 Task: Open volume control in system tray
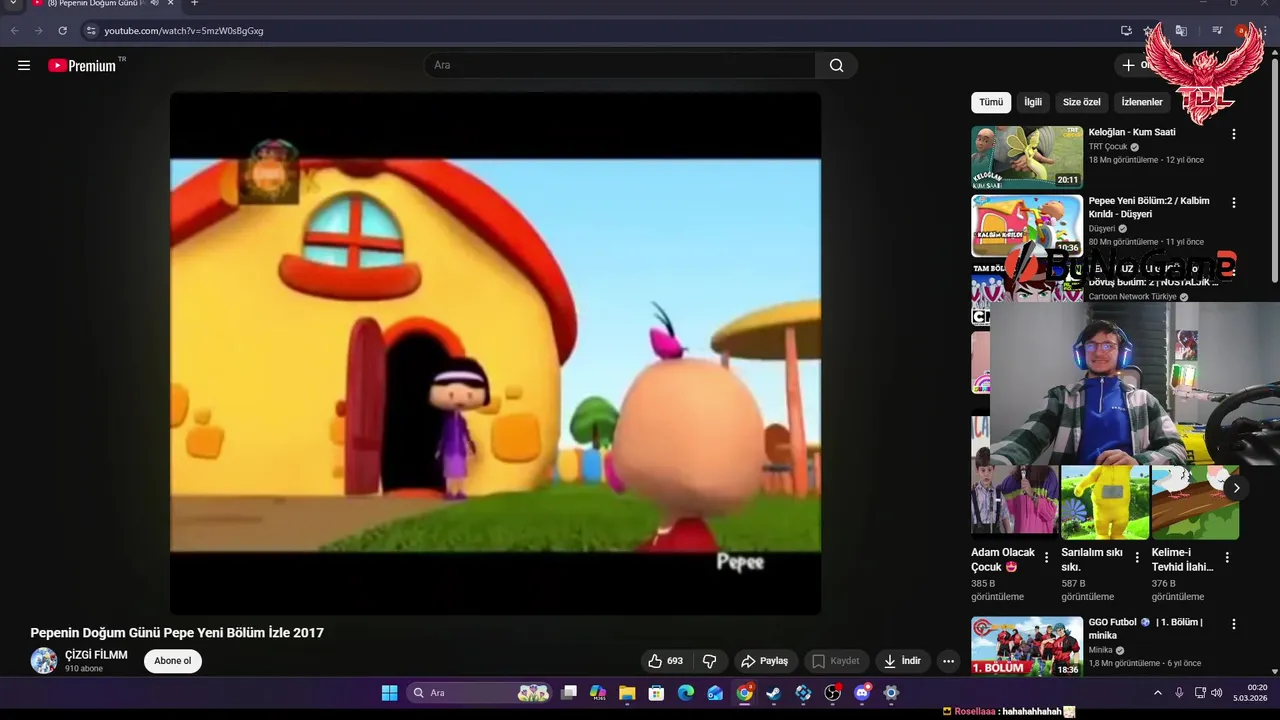coord(1217,693)
